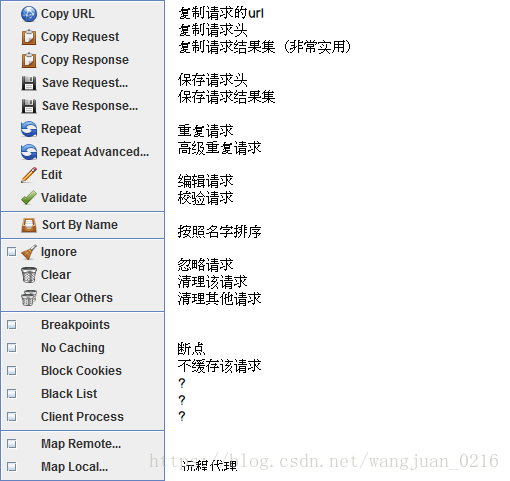Click the floppy disk icon for Save Request

(29, 83)
